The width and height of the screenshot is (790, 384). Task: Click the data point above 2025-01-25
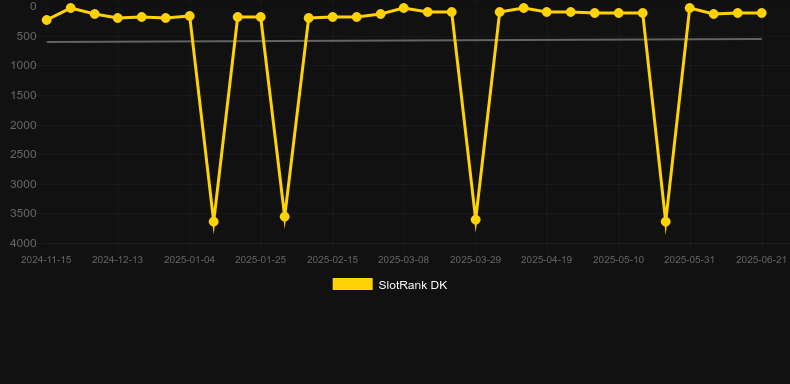261,17
